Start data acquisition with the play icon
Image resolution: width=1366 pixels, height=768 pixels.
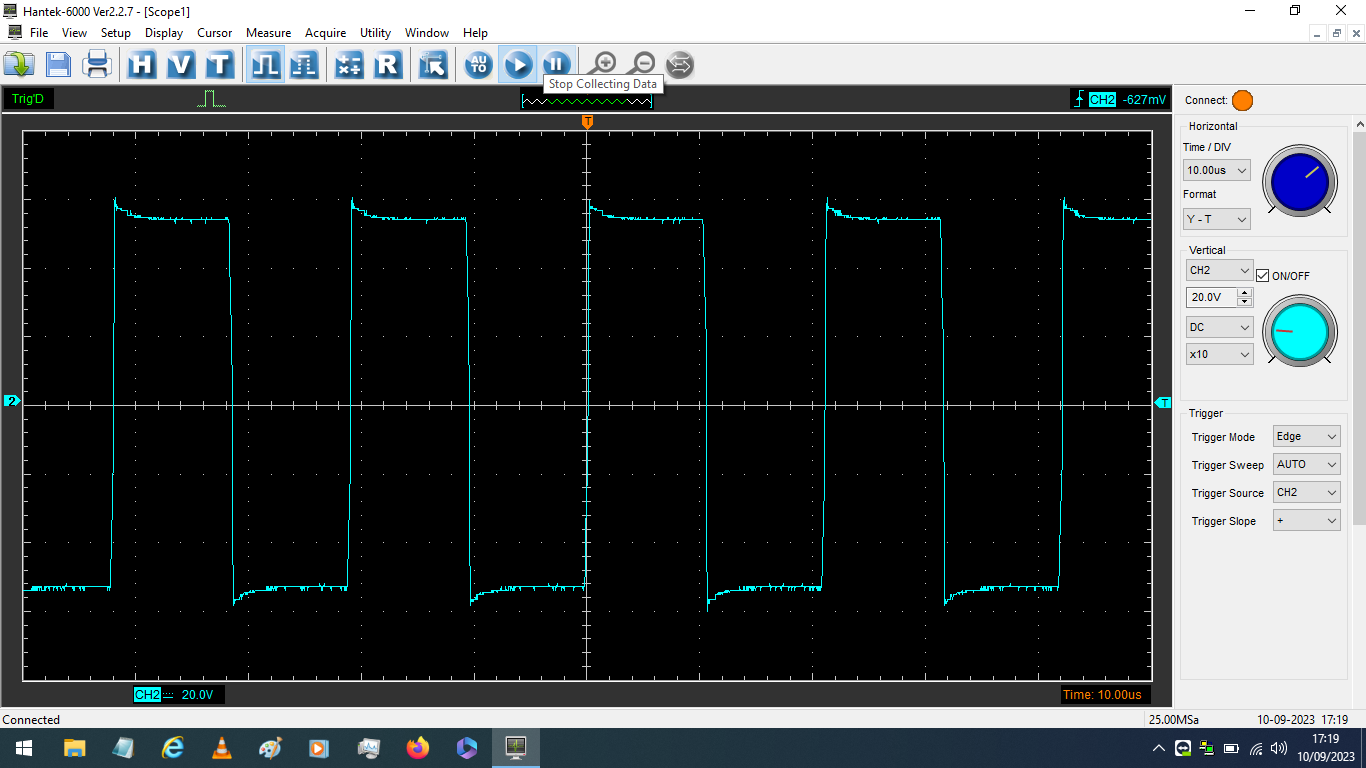click(518, 65)
